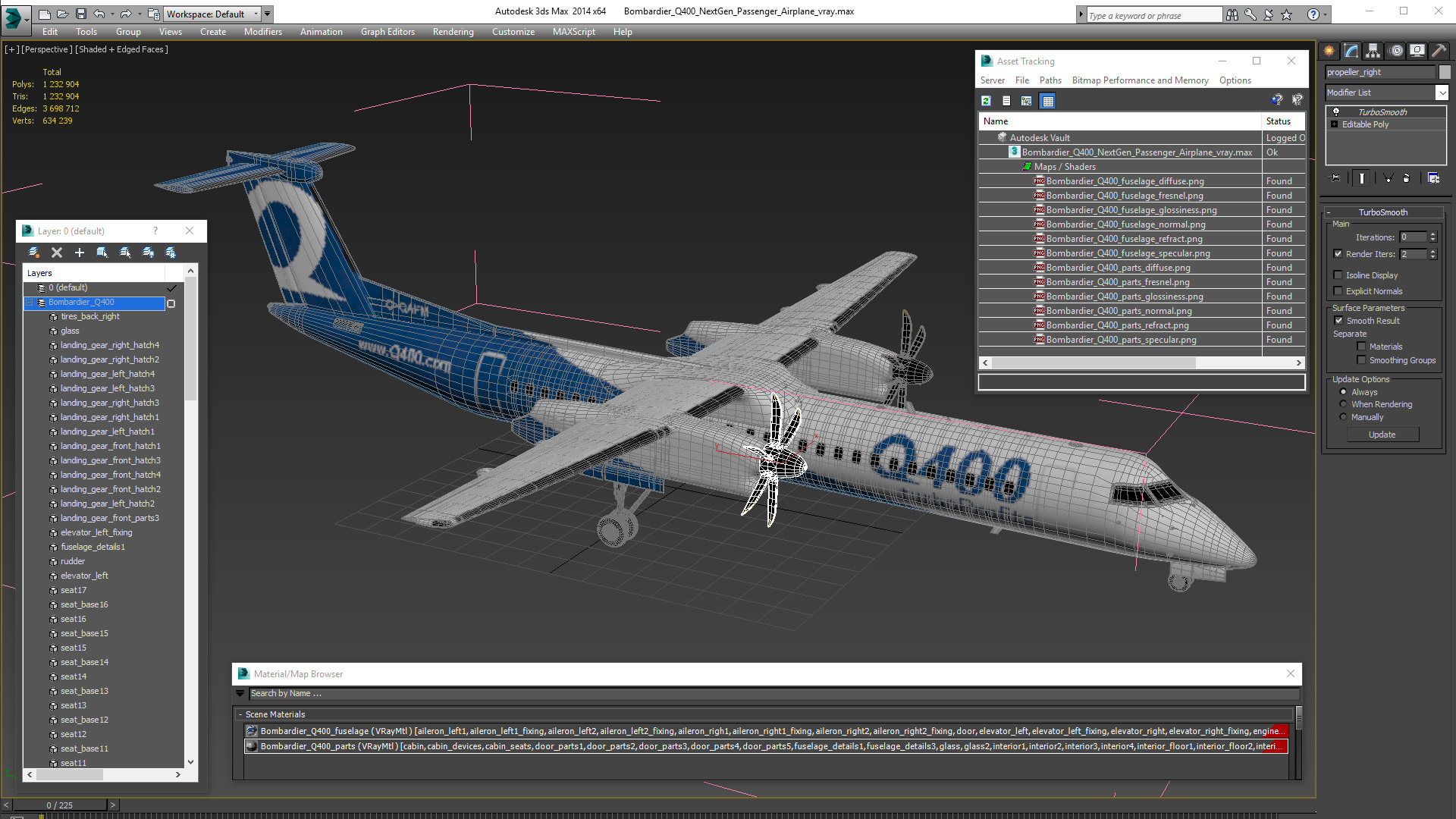Open the Display command panel tab

(1417, 51)
